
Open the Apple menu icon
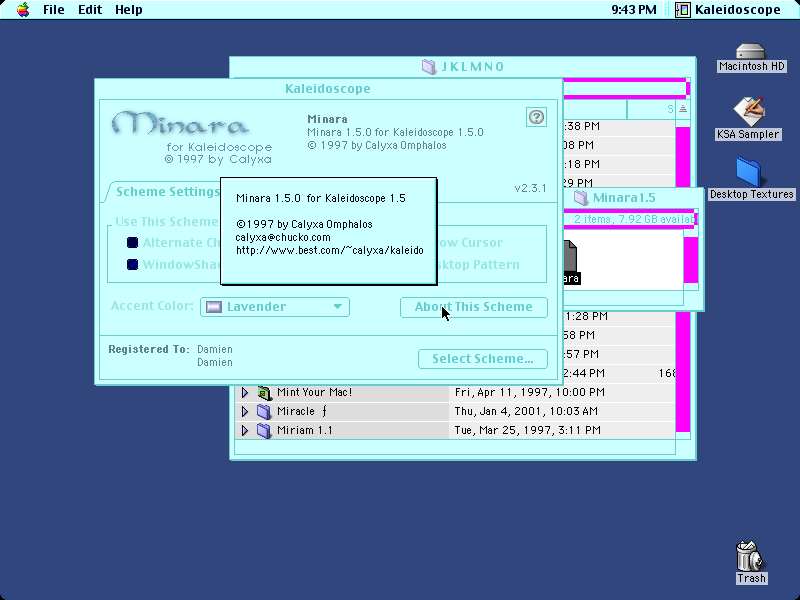pos(23,10)
